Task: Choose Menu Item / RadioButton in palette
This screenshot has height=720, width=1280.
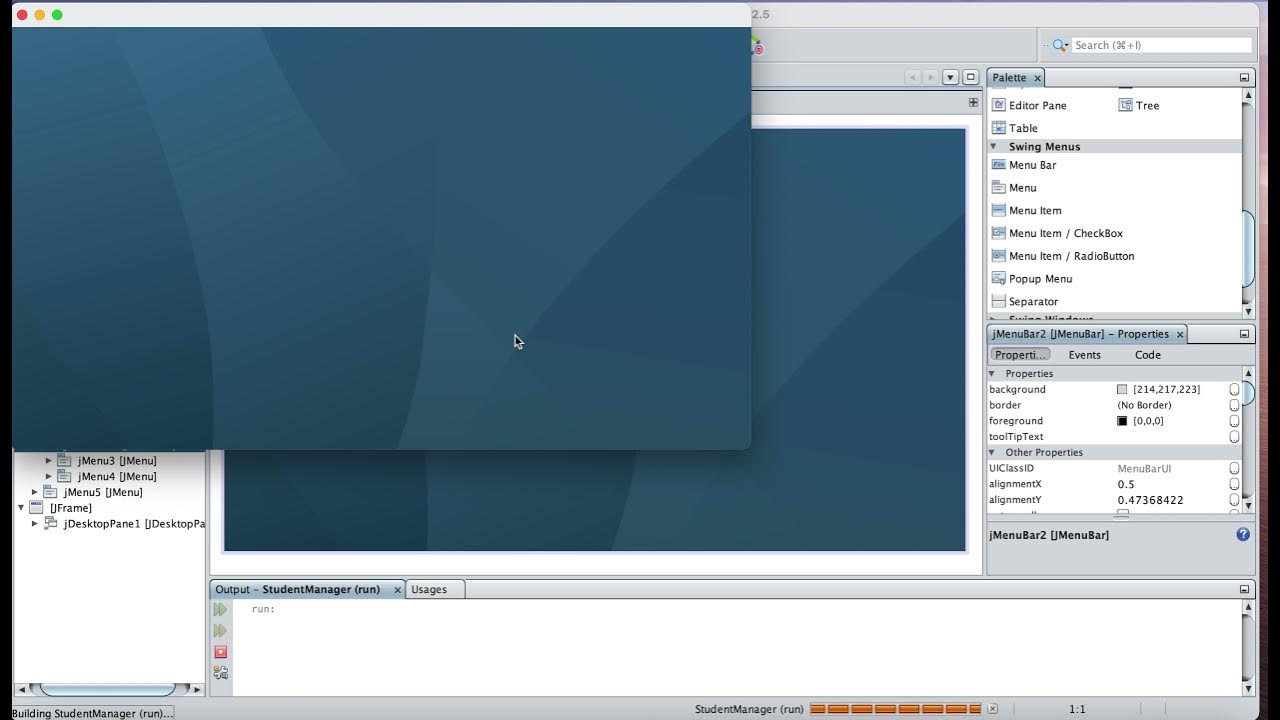Action: click(1063, 257)
